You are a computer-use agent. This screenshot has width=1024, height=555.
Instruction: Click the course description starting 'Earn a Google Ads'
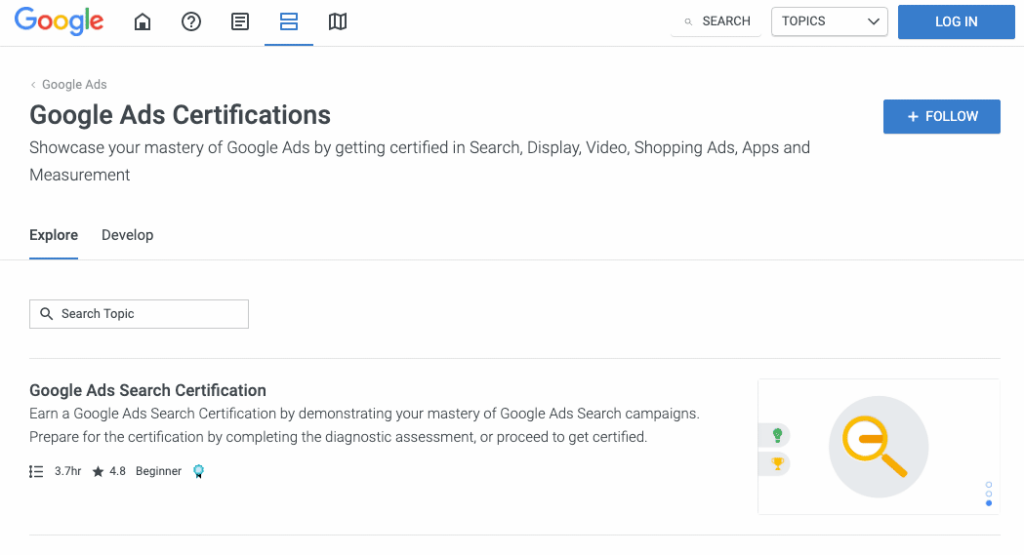pos(364,425)
